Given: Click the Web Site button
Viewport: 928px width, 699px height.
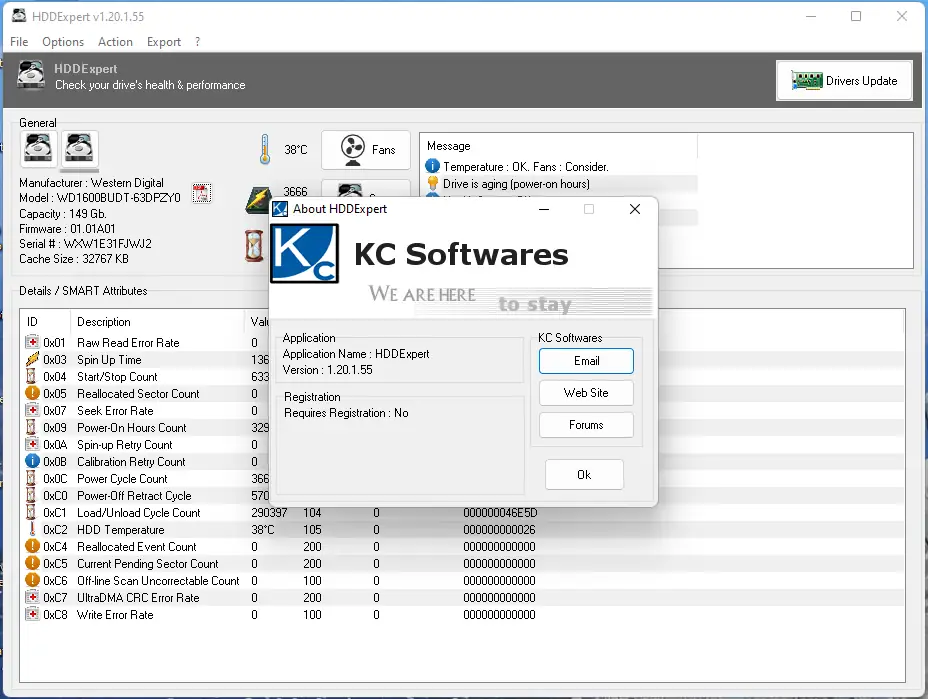Looking at the screenshot, I should [586, 393].
